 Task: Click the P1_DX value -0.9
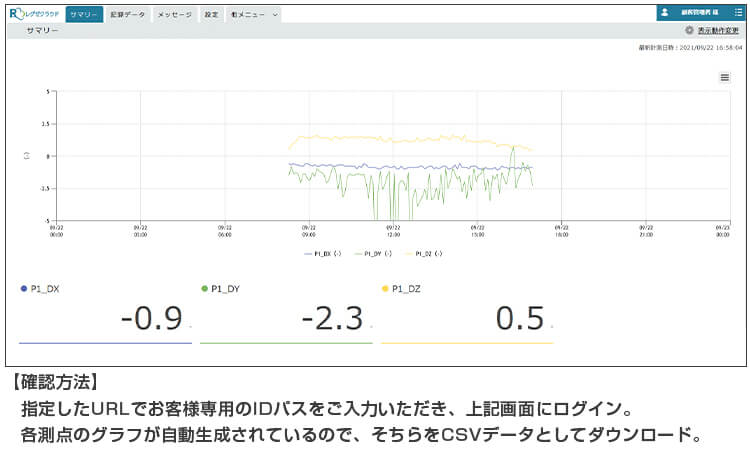152,318
